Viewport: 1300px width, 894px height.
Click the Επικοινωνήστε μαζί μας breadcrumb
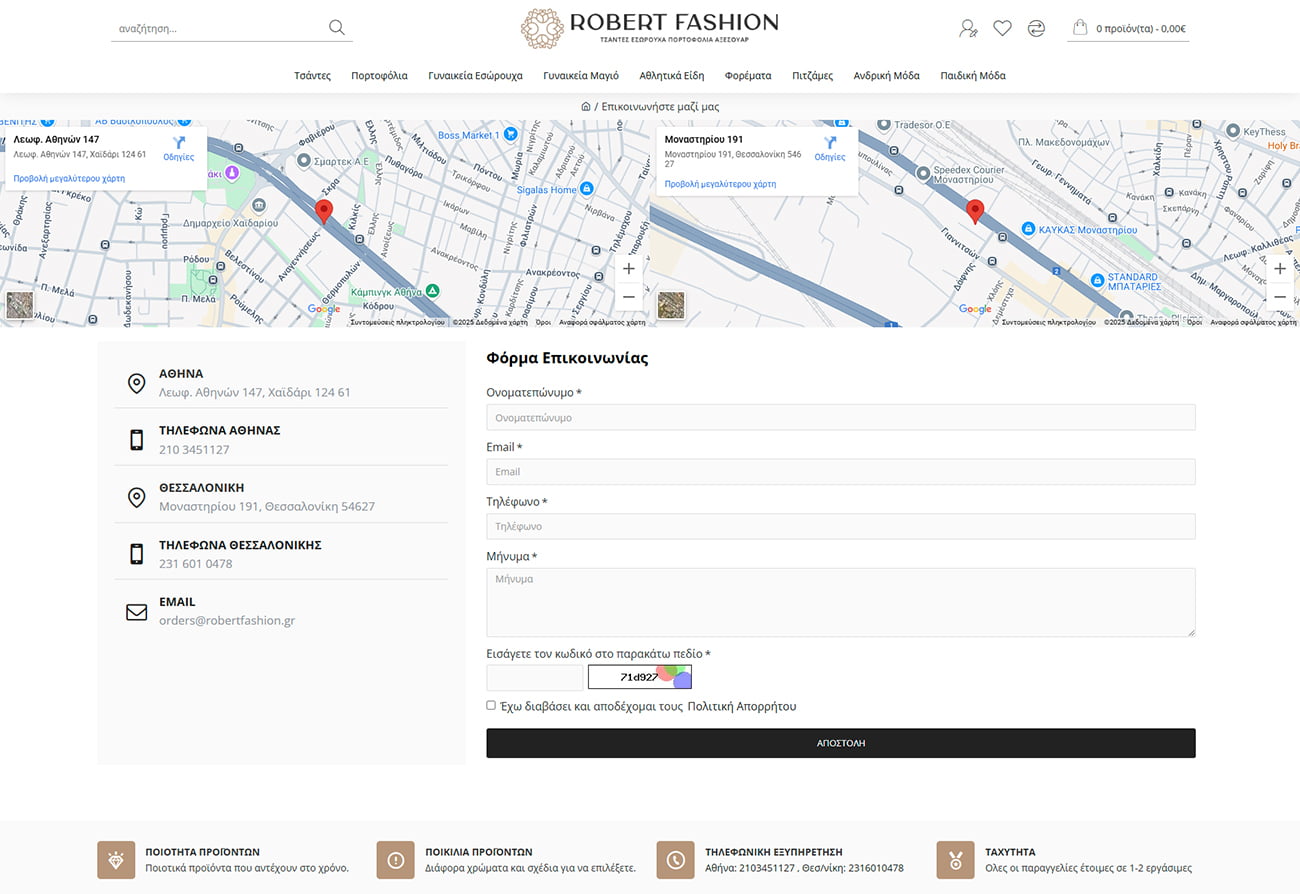coord(660,107)
